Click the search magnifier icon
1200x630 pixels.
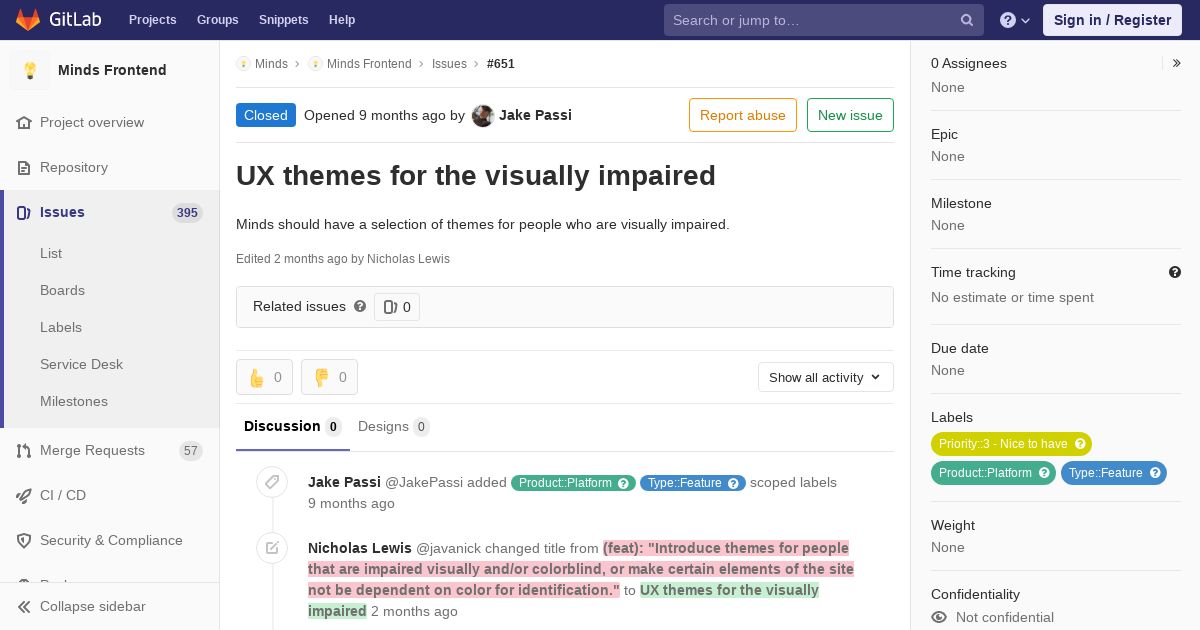(967, 20)
